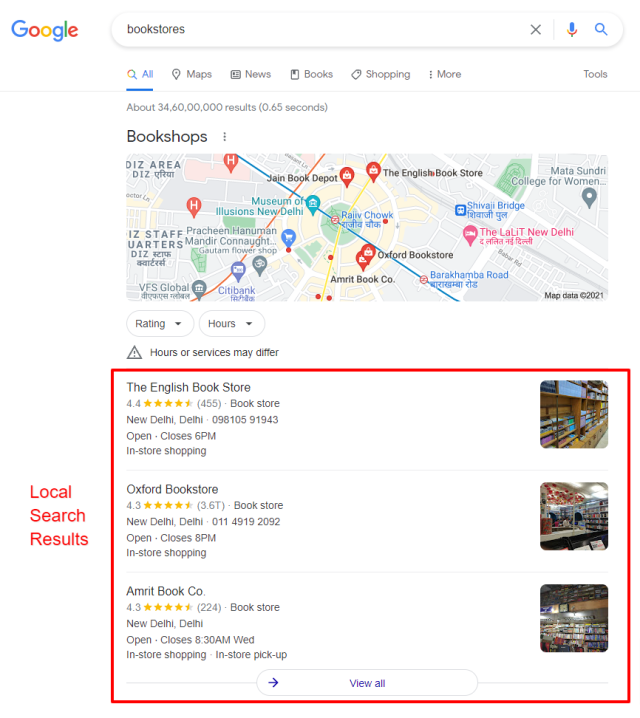Switch to the Books tab
The height and width of the screenshot is (718, 640).
(x=312, y=74)
